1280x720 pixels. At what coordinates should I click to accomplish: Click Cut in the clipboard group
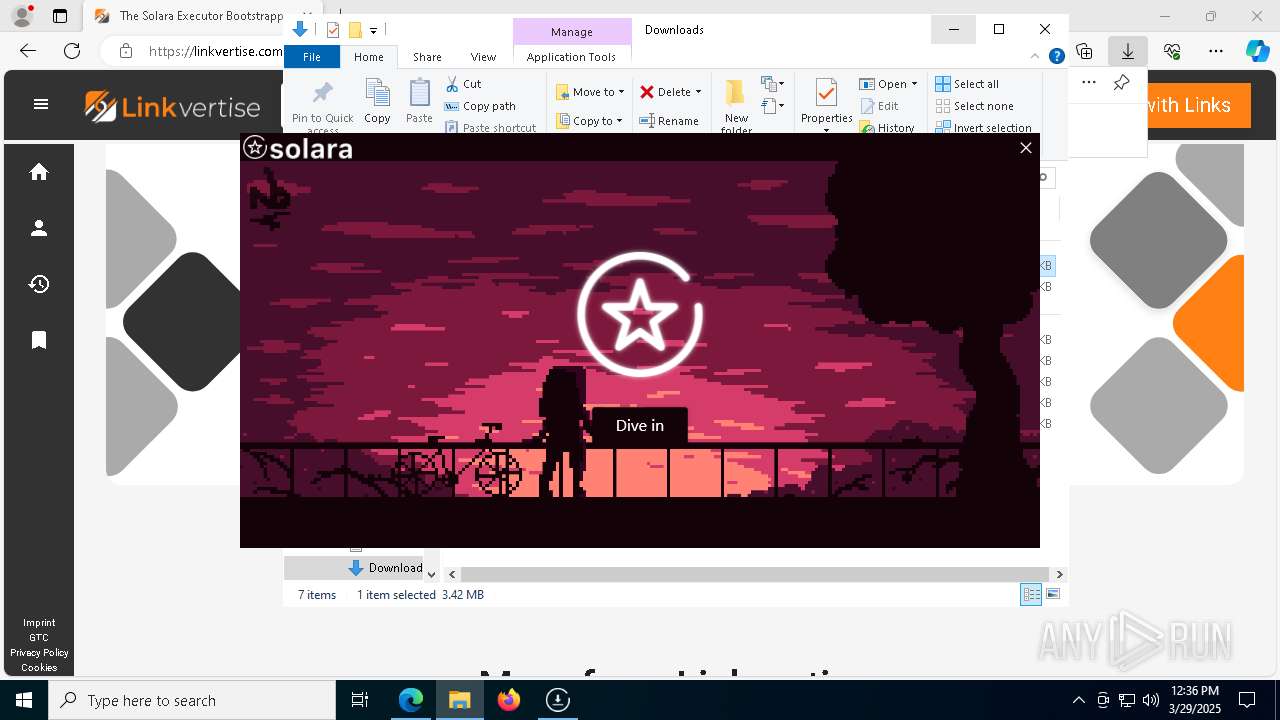tap(463, 84)
